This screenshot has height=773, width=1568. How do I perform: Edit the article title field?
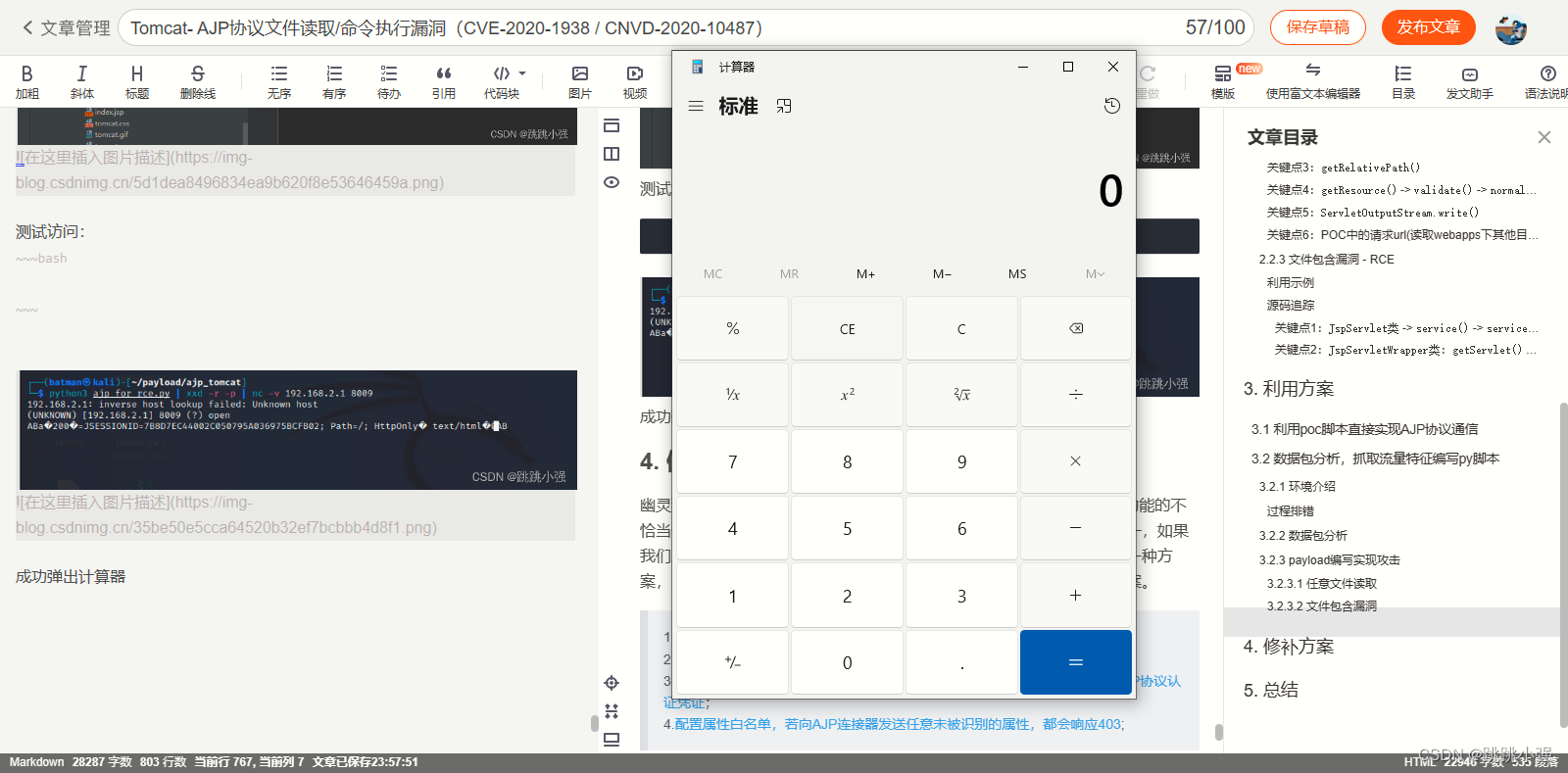click(x=688, y=27)
